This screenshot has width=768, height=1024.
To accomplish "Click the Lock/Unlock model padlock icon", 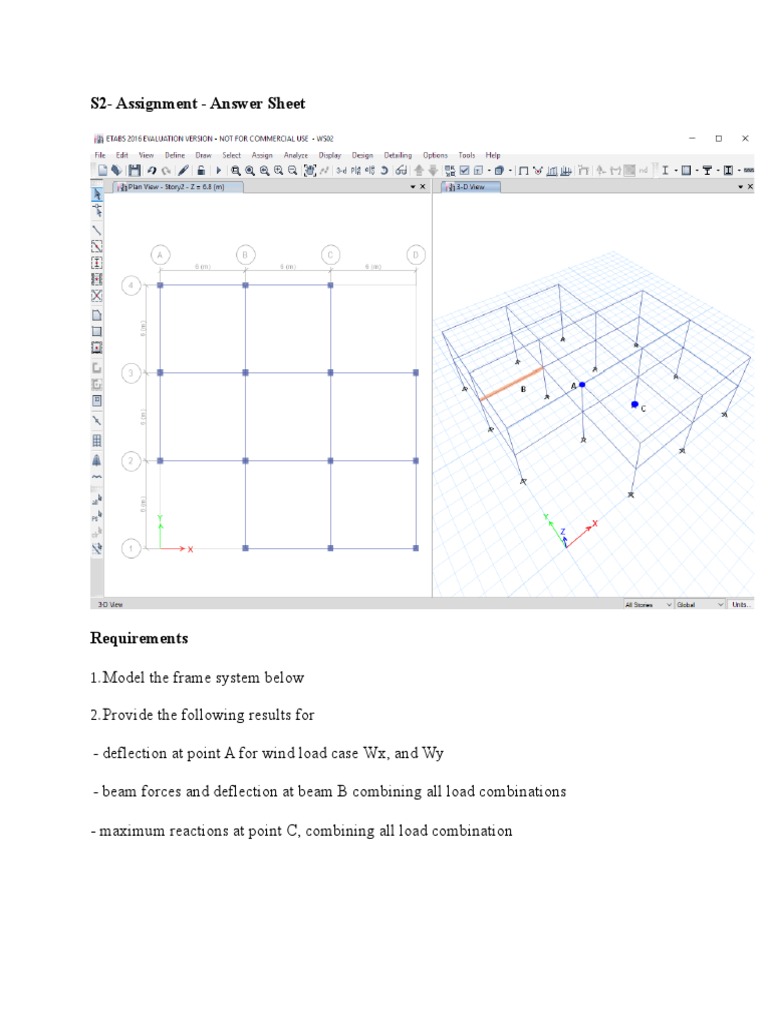I will [x=201, y=170].
